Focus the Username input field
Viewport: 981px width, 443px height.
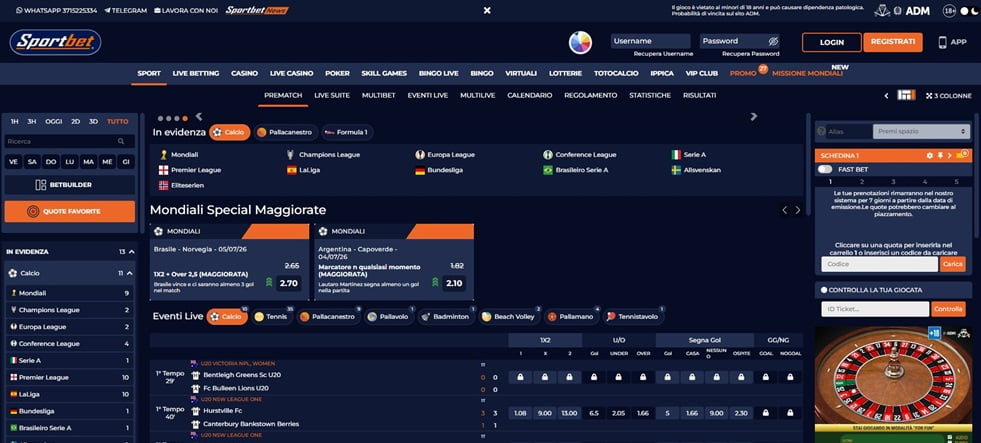pyautogui.click(x=651, y=41)
